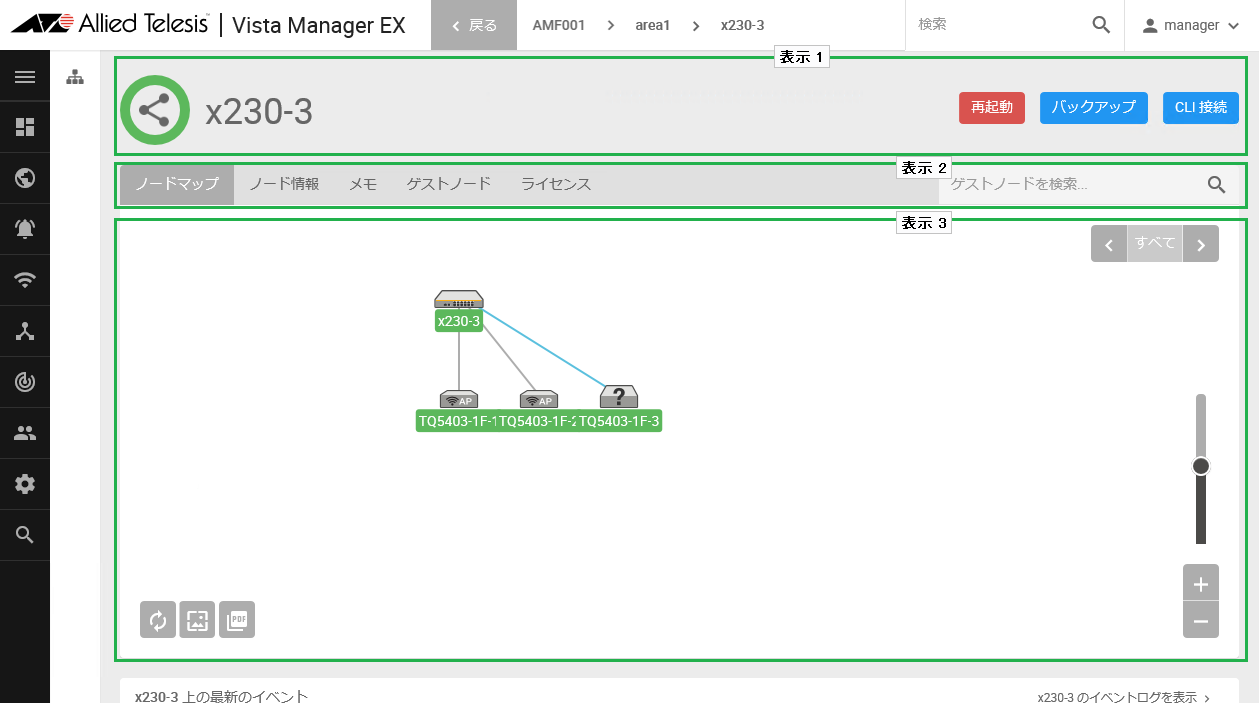This screenshot has height=703, width=1259.
Task: Open the three-node topology icon in sidebar
Action: tap(25, 331)
